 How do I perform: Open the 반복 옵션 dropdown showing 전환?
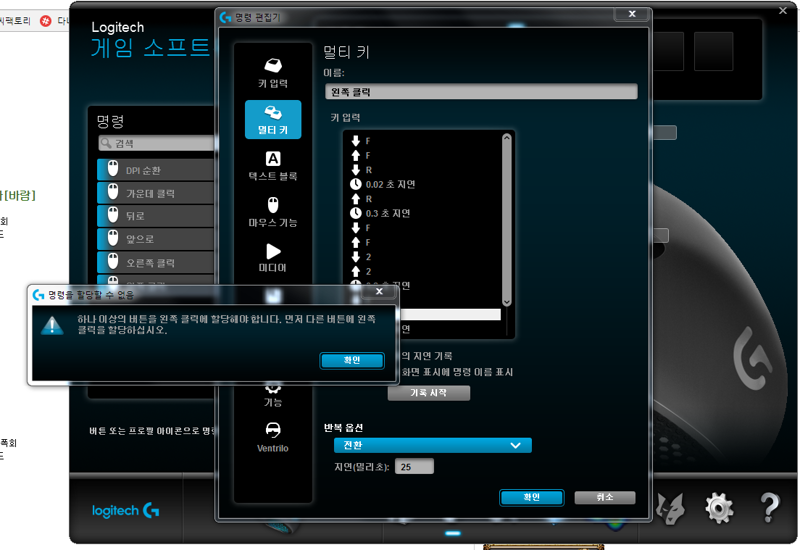pyautogui.click(x=433, y=445)
